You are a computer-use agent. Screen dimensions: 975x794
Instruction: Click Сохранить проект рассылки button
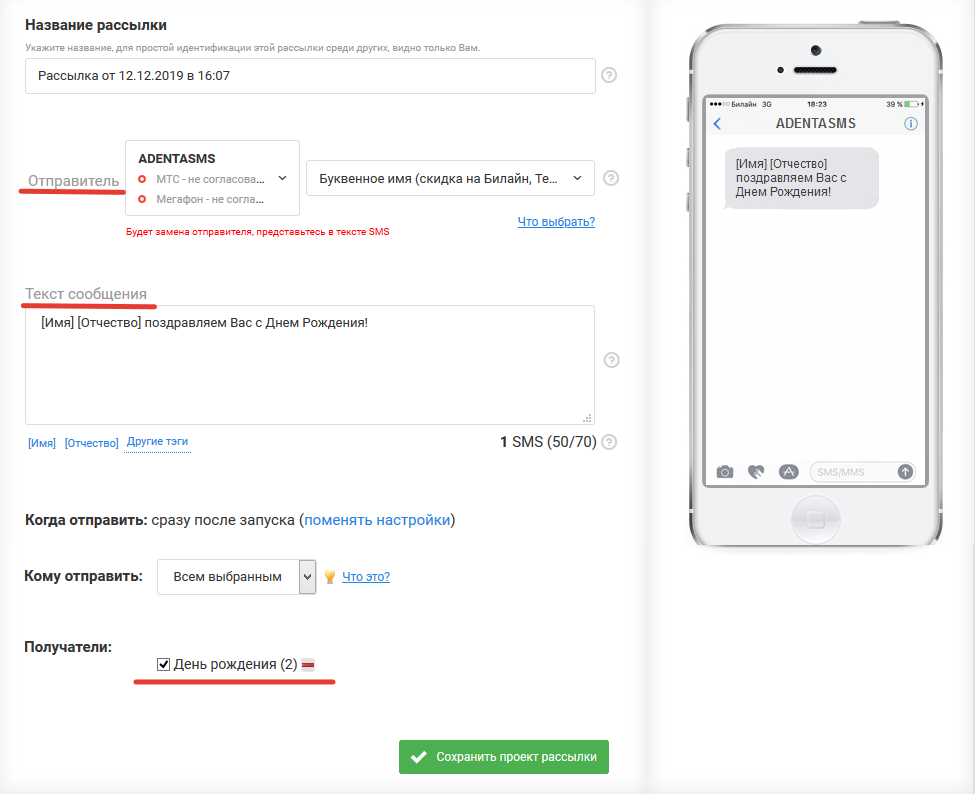[x=504, y=757]
